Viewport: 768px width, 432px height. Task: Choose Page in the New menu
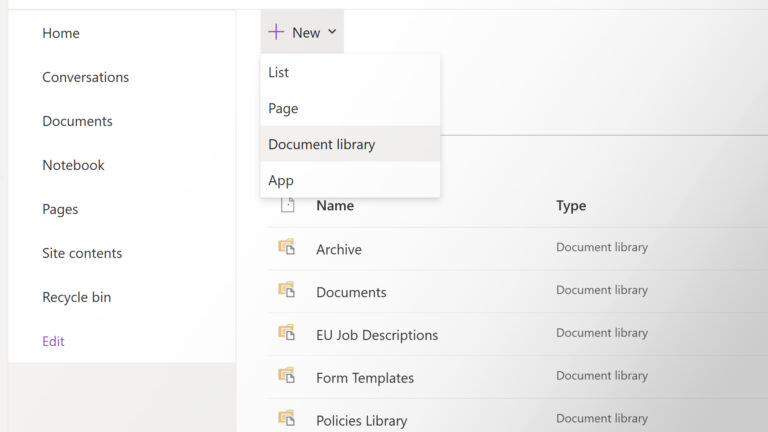click(283, 108)
